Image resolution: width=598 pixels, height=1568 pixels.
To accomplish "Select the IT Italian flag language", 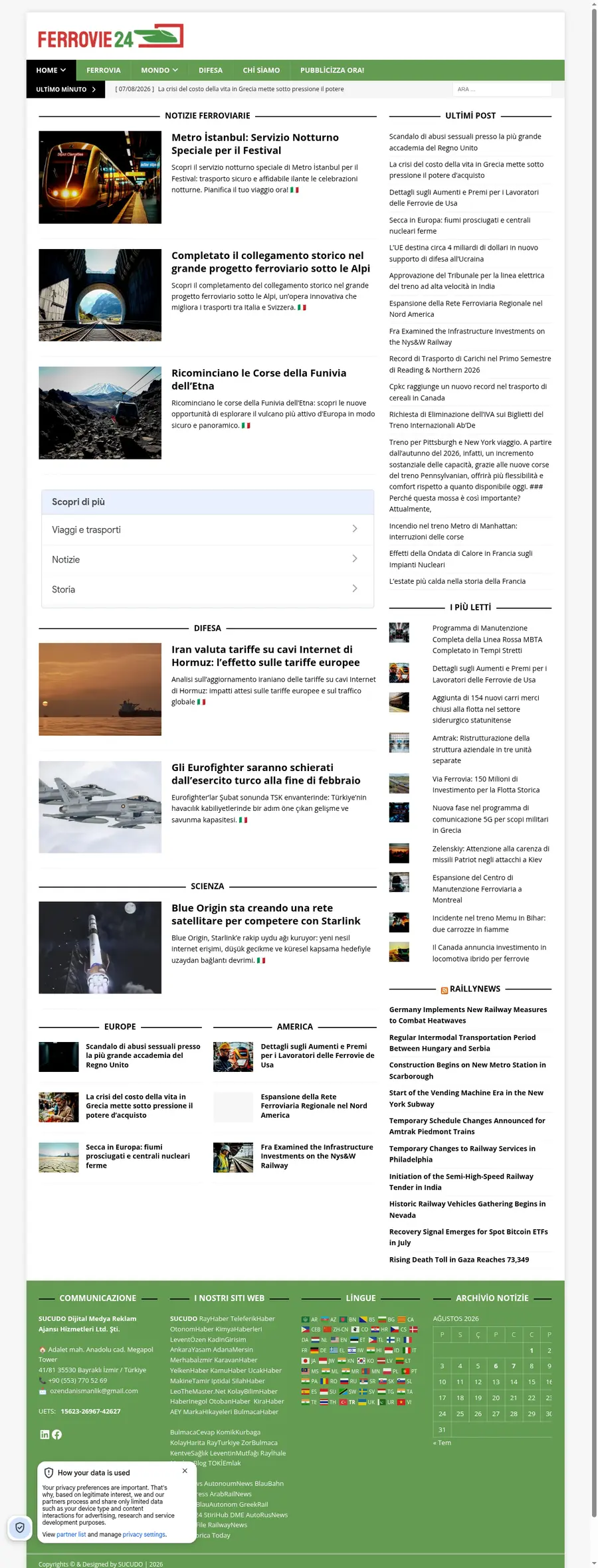I will click(409, 1350).
